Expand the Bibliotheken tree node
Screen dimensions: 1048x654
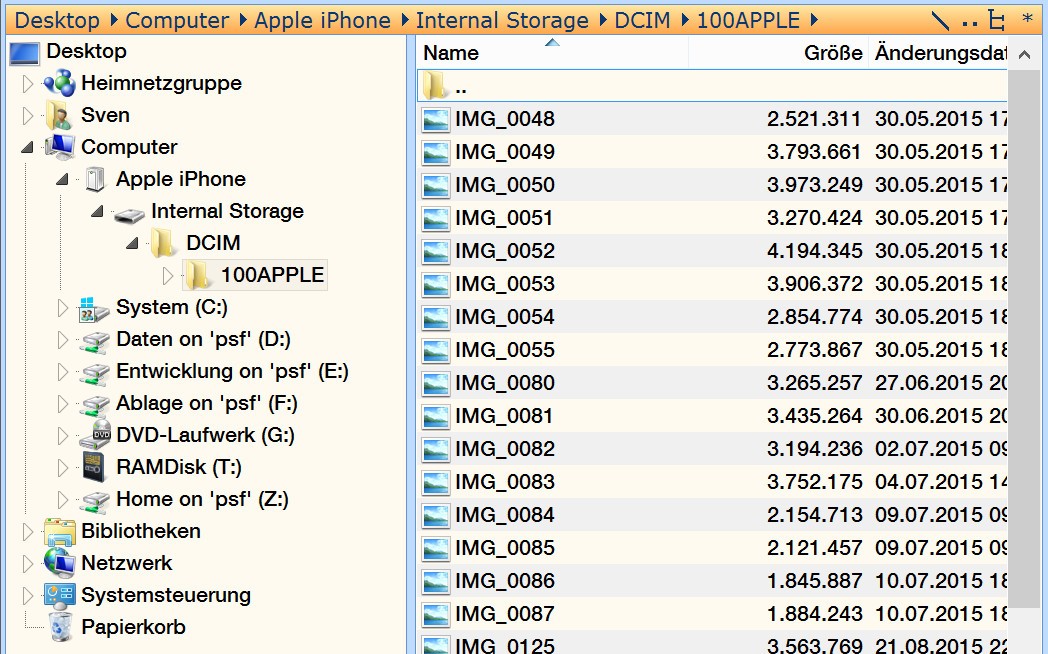(27, 531)
